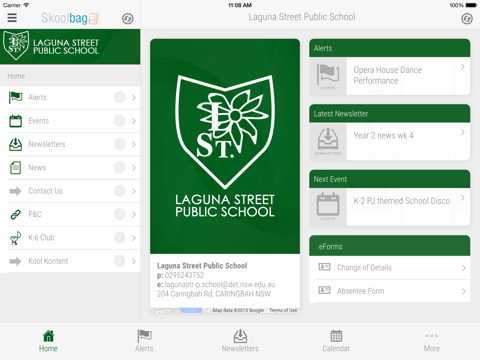Click Laguna Street Public School title text

point(302,17)
